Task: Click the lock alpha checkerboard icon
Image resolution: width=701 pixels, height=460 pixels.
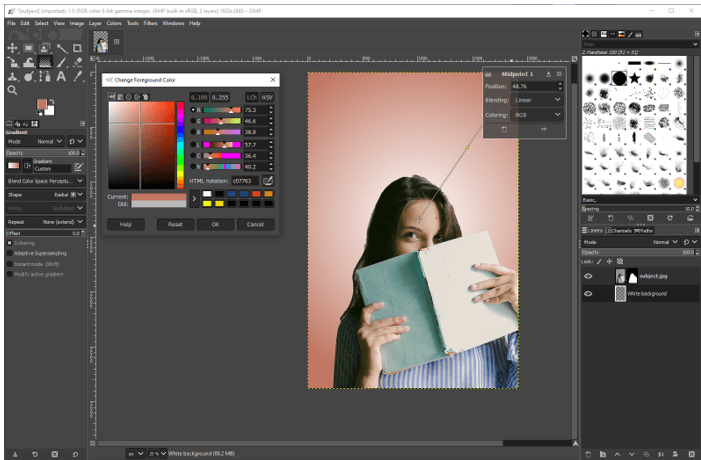Action: coord(620,262)
